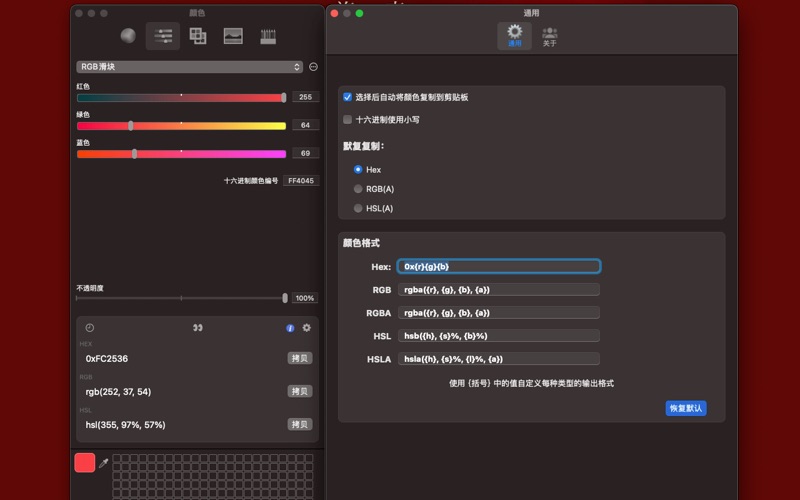The height and width of the screenshot is (500, 800).
Task: Click the Hex format input field
Action: click(499, 267)
